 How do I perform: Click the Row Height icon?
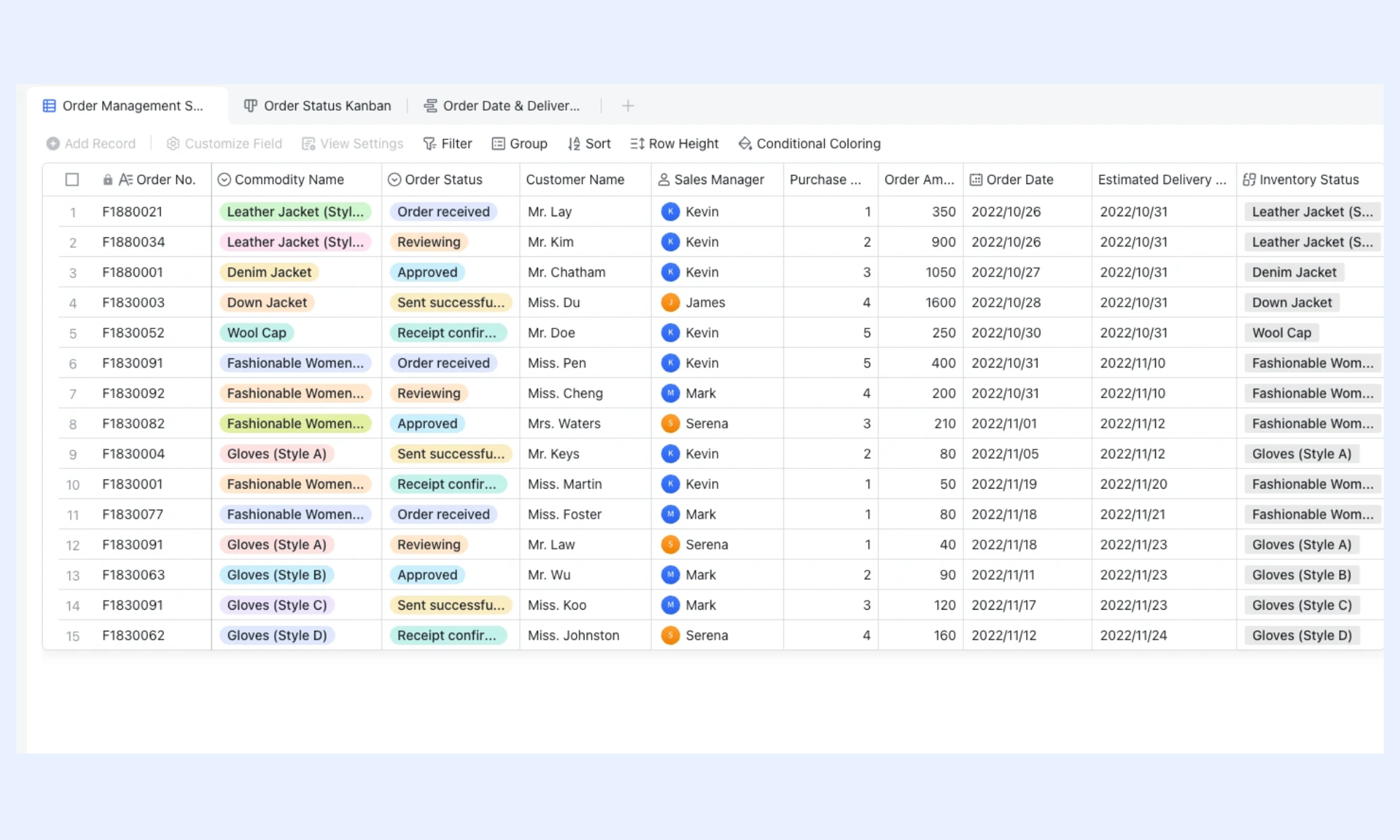(637, 143)
